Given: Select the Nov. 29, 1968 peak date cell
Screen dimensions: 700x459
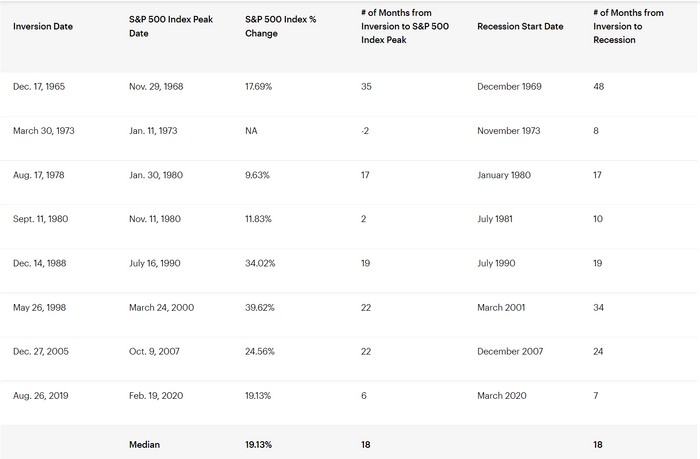Looking at the screenshot, I should pyautogui.click(x=157, y=87).
